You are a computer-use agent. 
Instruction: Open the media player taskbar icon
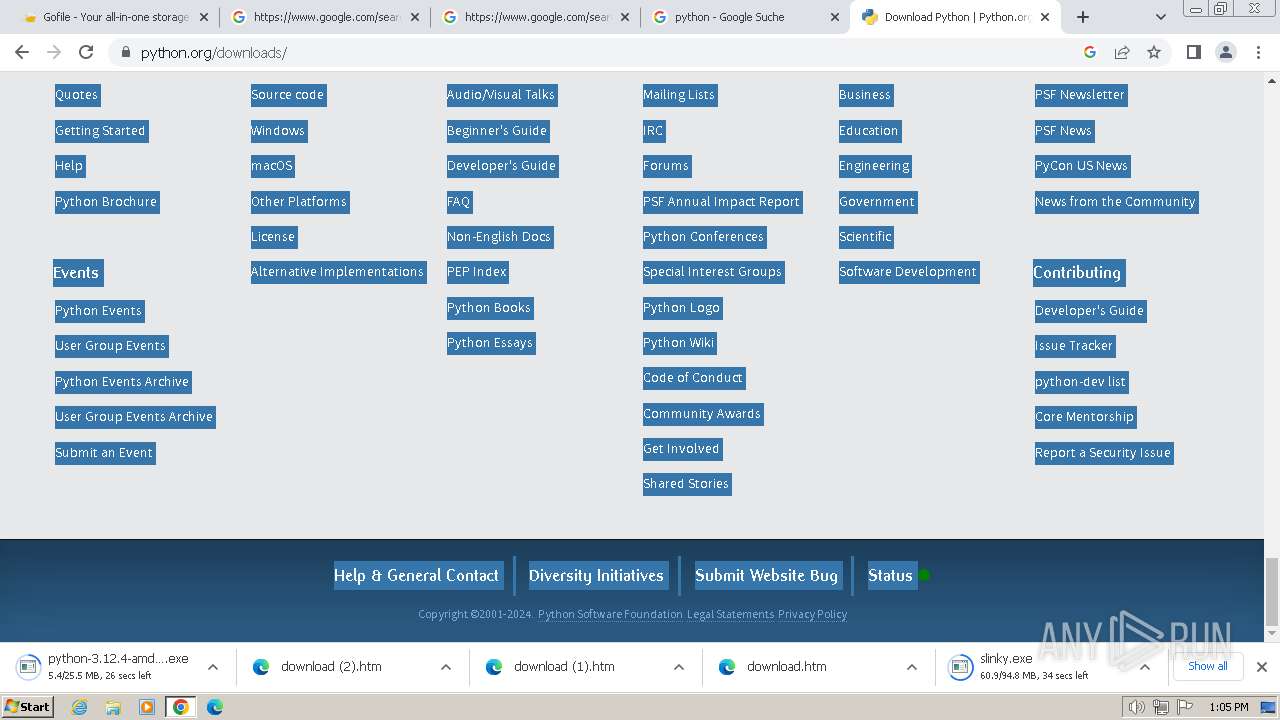click(x=147, y=707)
